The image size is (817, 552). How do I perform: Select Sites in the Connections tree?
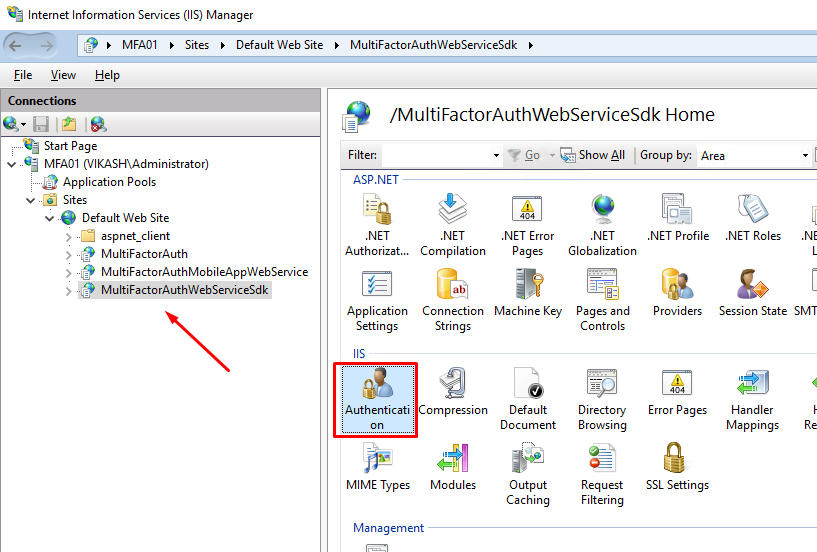[75, 200]
